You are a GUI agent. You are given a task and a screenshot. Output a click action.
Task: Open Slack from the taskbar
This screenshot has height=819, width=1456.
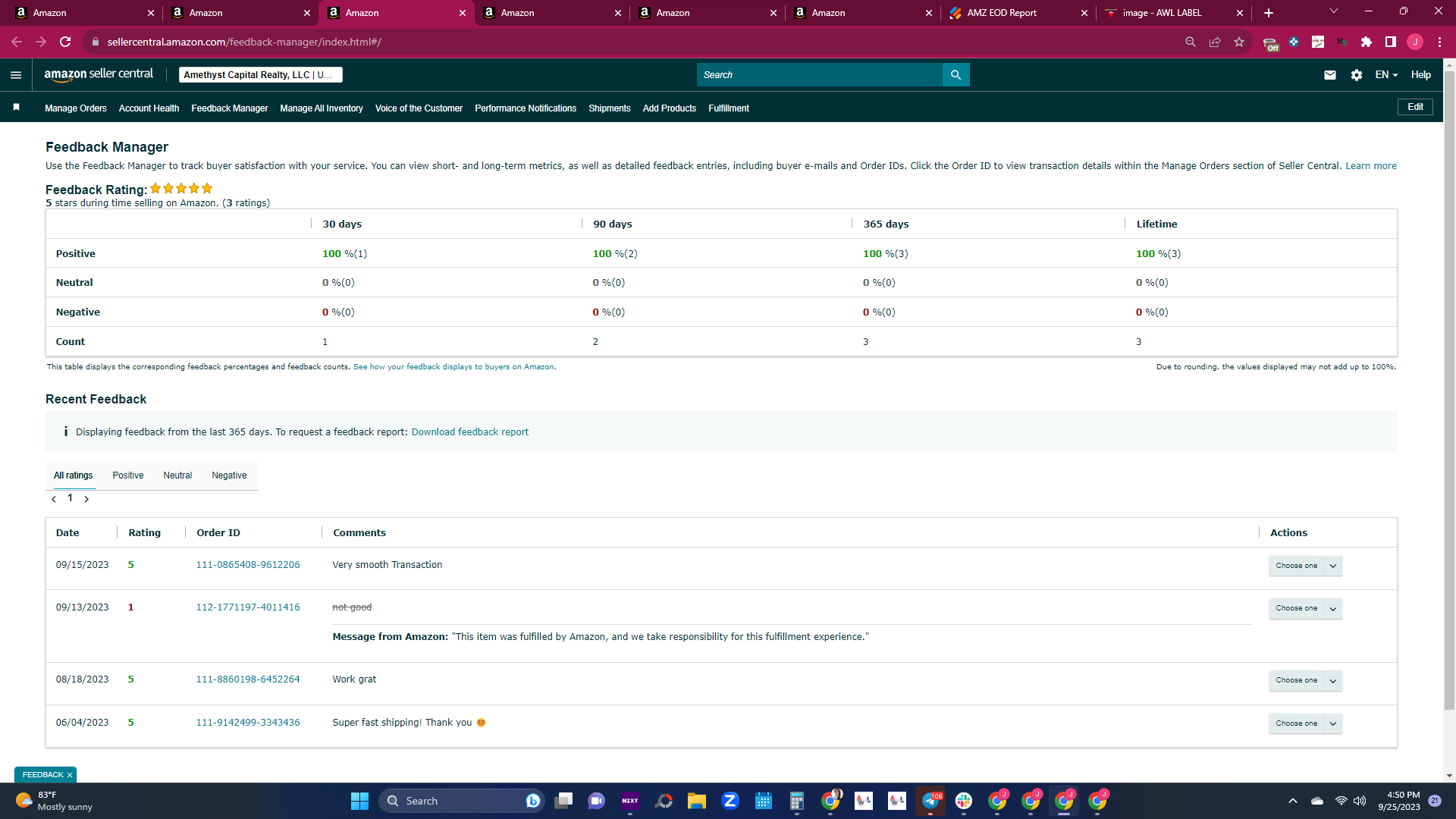964,801
